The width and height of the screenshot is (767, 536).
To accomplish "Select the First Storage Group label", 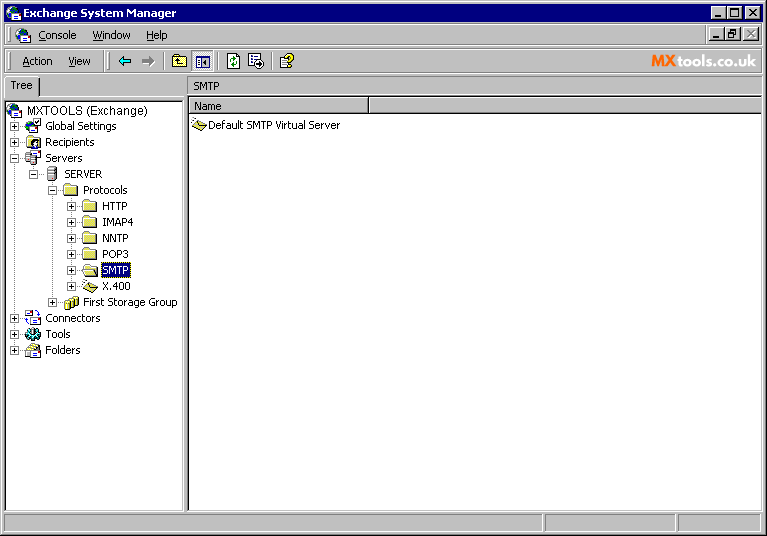I will 130,302.
